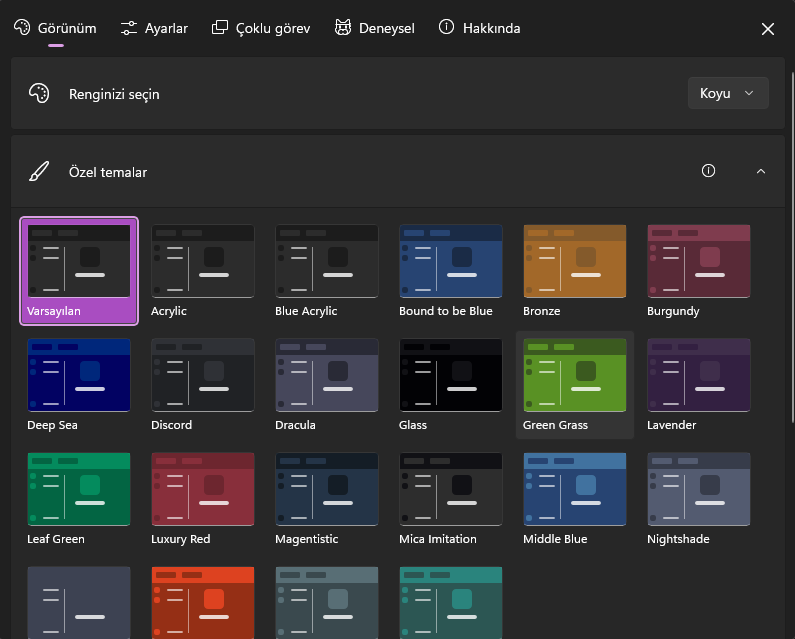Image resolution: width=795 pixels, height=639 pixels.
Task: Open the Çoklu görev tab
Action: (261, 28)
